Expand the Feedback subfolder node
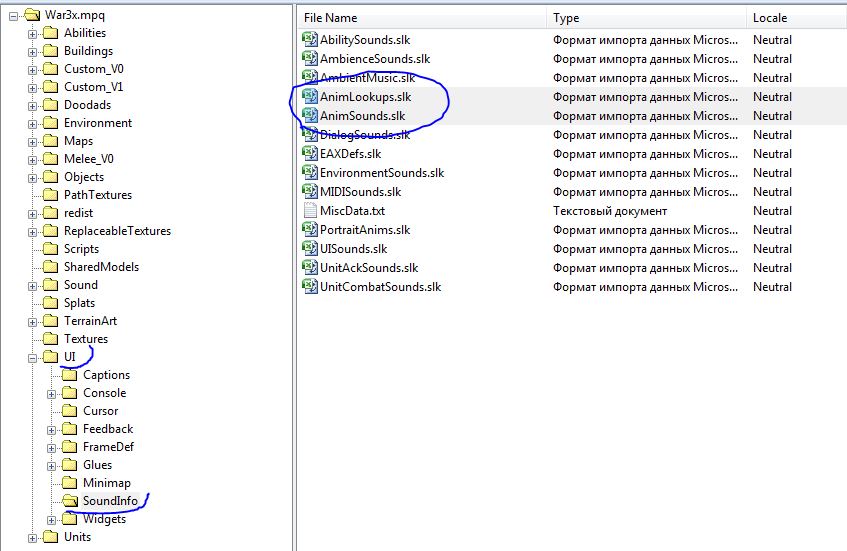 [51, 431]
